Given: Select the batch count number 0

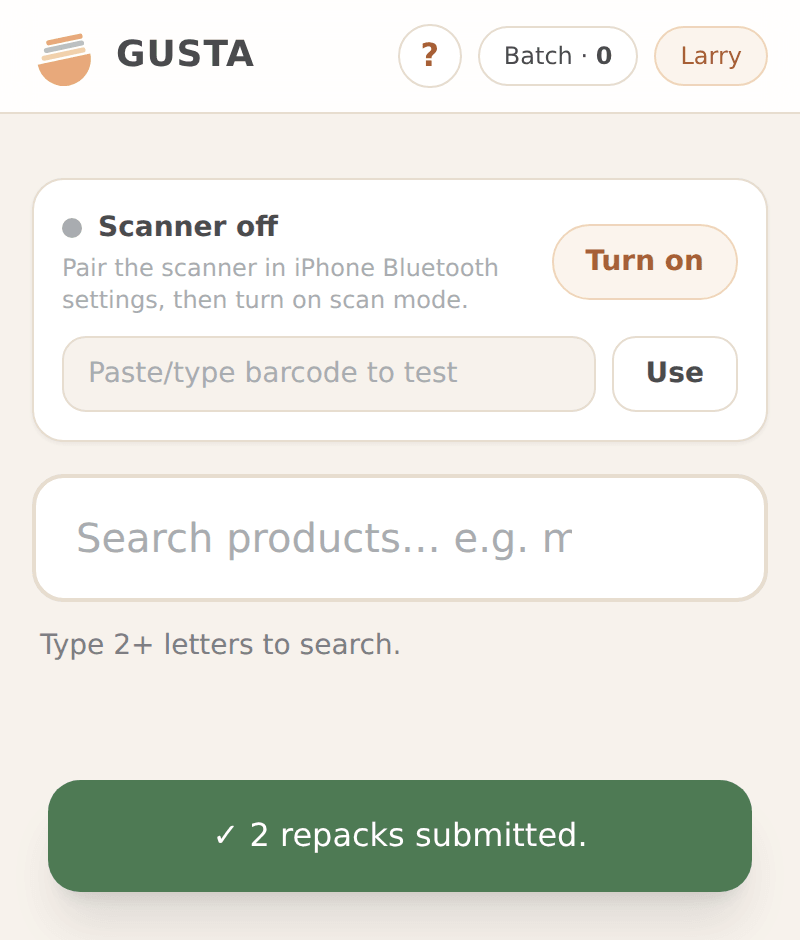Looking at the screenshot, I should (604, 56).
